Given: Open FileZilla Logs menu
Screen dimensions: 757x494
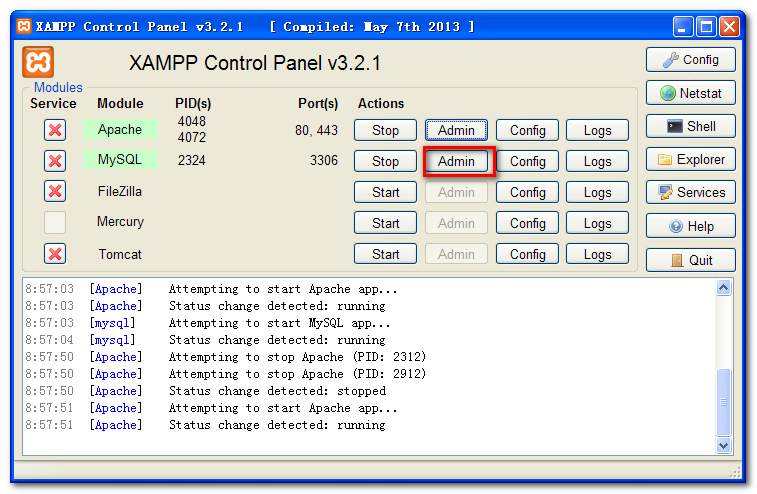Looking at the screenshot, I should [x=597, y=192].
